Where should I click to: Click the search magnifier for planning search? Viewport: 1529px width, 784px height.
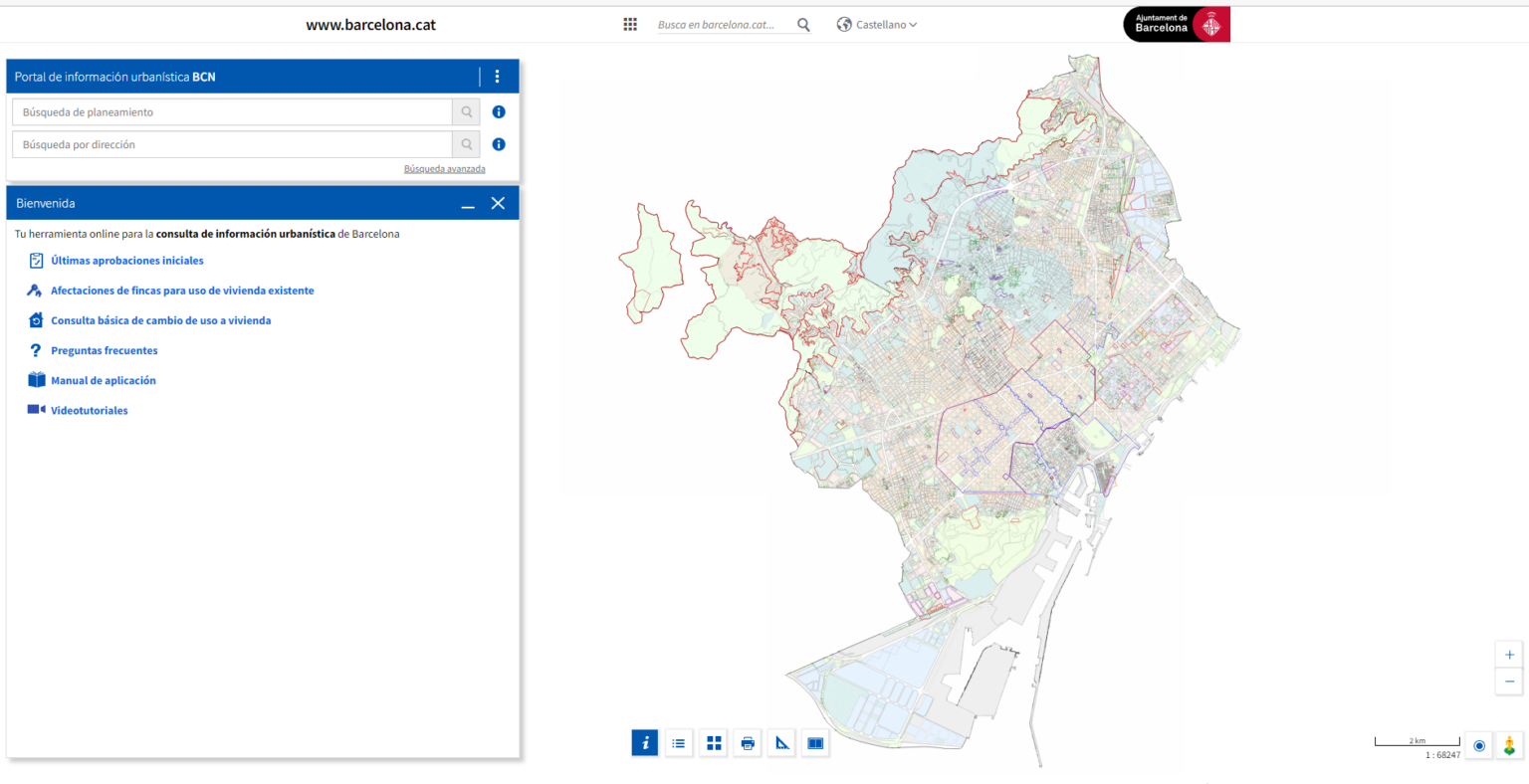465,111
